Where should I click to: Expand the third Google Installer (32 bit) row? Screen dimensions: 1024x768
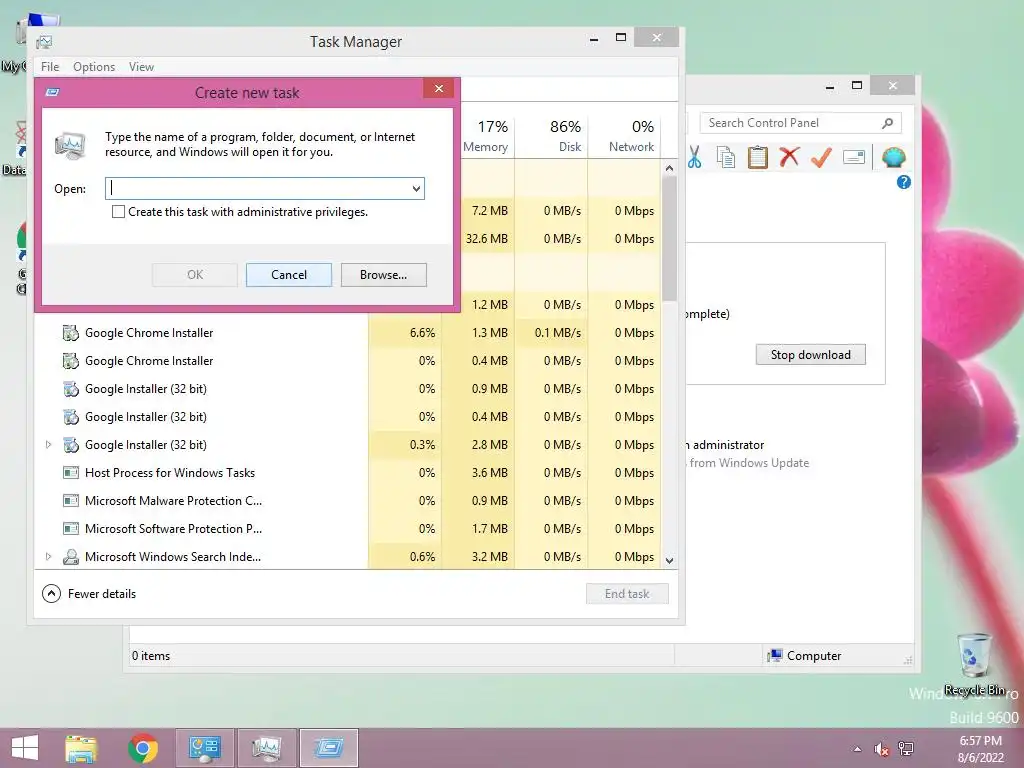[48, 445]
